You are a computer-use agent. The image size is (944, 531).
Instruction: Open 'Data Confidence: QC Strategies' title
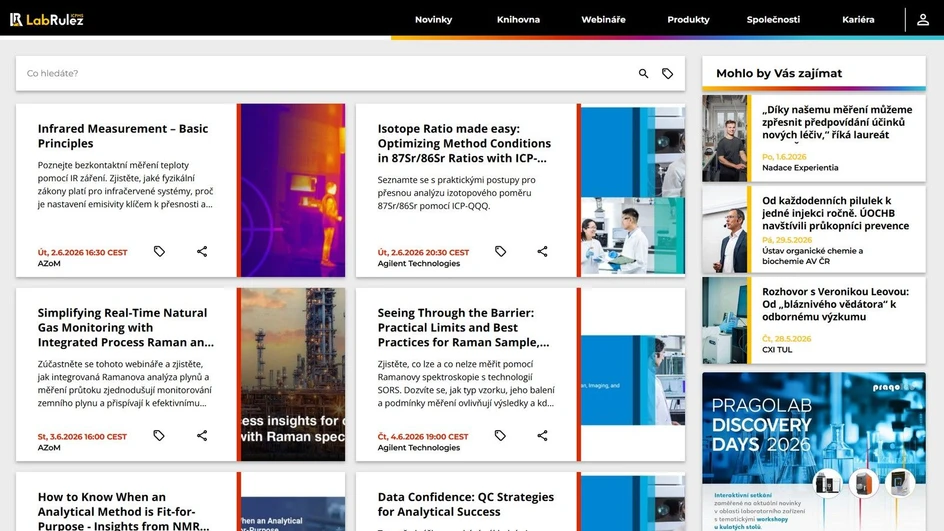coord(465,504)
